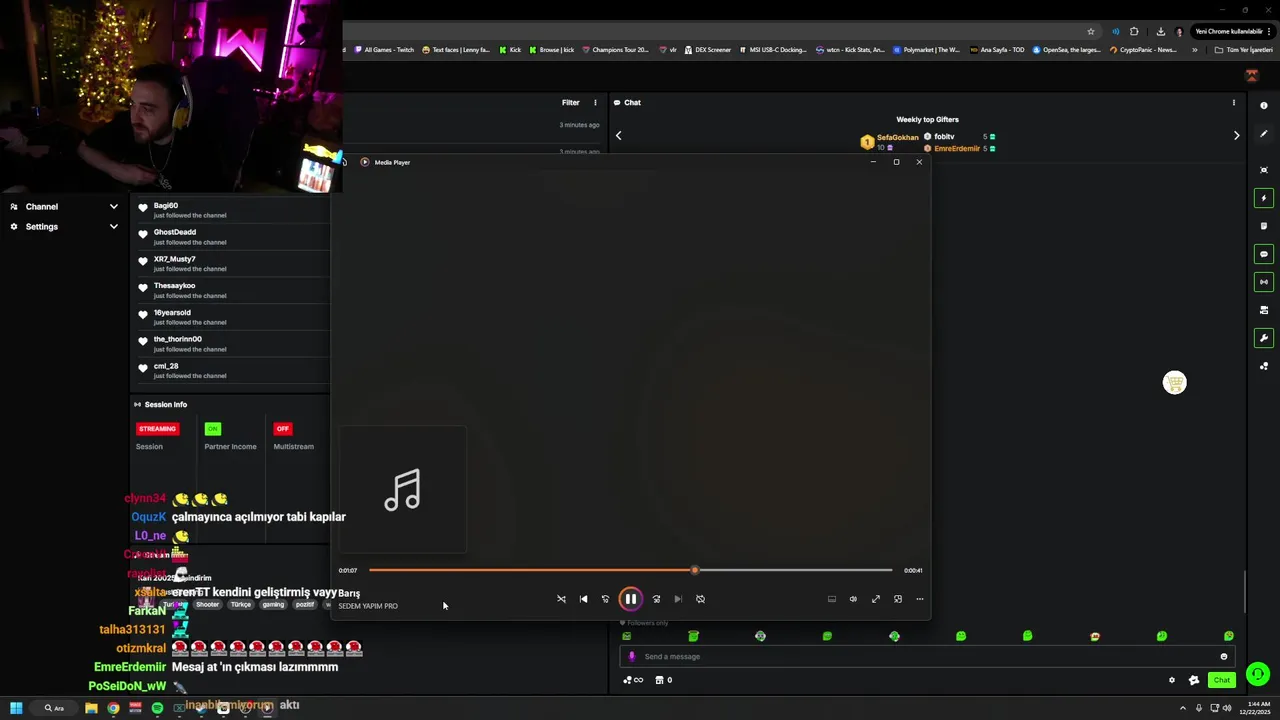Screen dimensions: 1280x720
Task: Open the Media Player equalizer/cast panel icon
Action: point(831,599)
